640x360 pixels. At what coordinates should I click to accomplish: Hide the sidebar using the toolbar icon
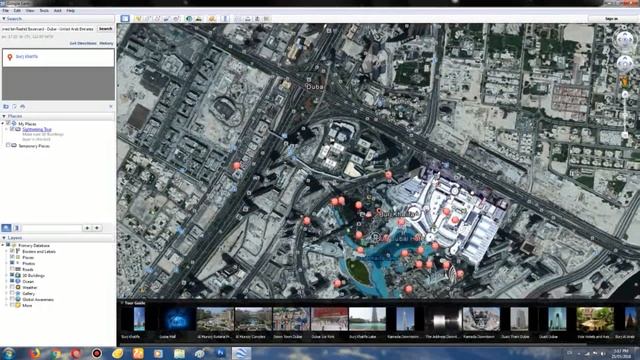tap(125, 19)
